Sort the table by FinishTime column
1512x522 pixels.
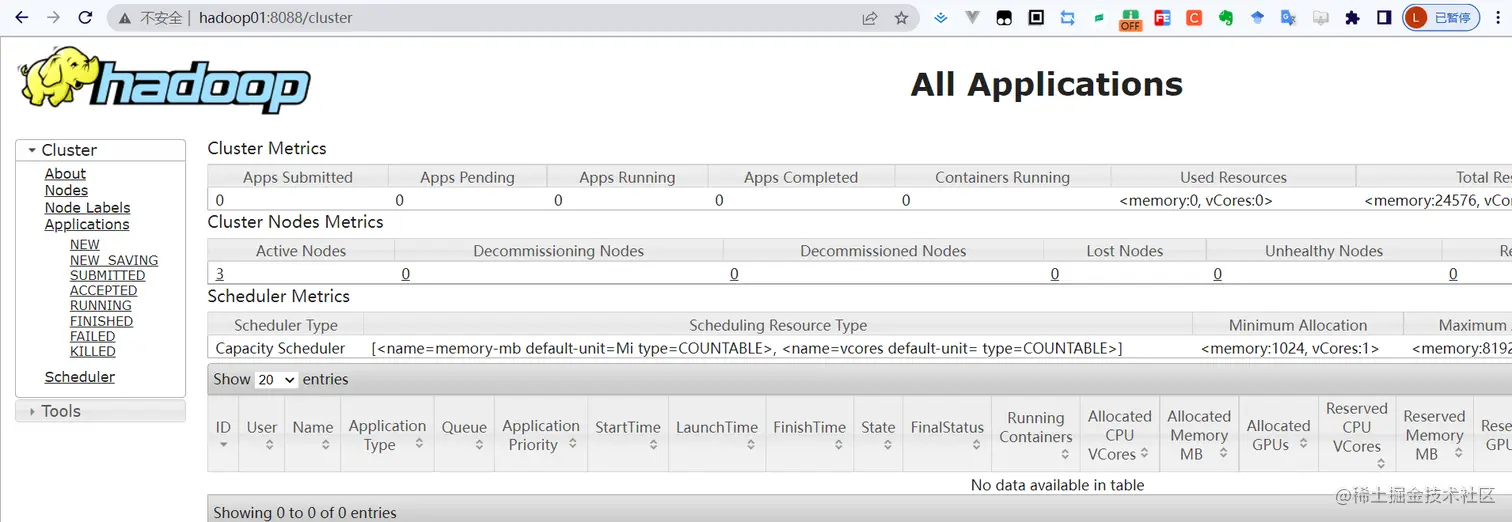[x=810, y=434]
